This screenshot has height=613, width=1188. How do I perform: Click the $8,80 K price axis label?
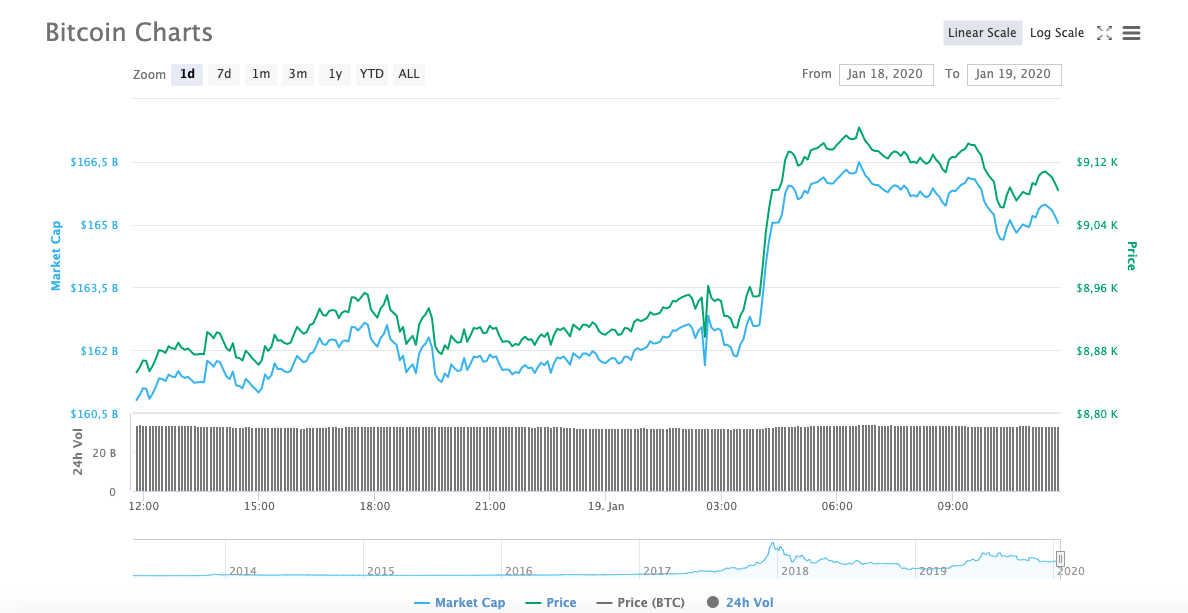point(1096,414)
